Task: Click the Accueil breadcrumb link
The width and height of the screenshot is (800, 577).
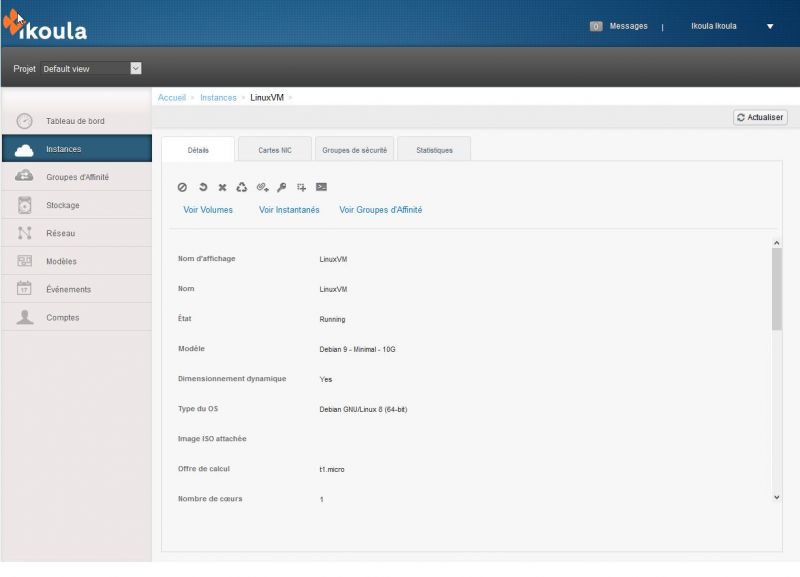Action: click(x=172, y=98)
